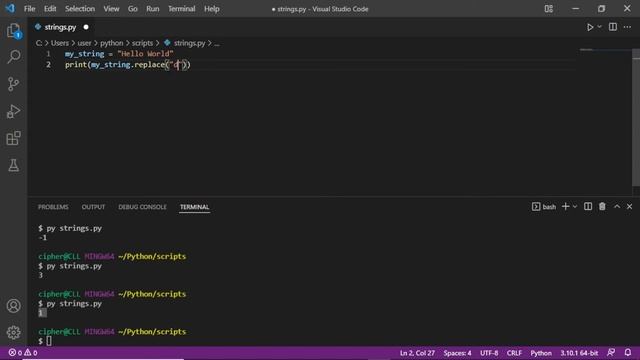
Task: Open the Manage gear icon
Action: click(13, 333)
